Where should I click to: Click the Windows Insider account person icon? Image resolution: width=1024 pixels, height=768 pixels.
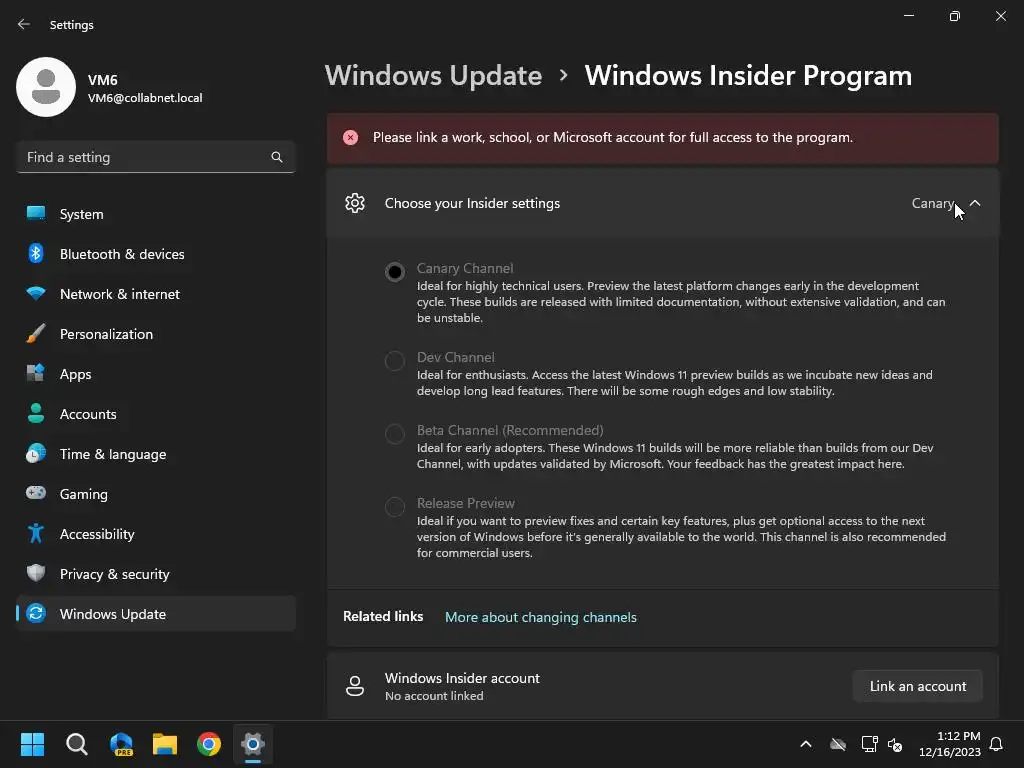355,686
